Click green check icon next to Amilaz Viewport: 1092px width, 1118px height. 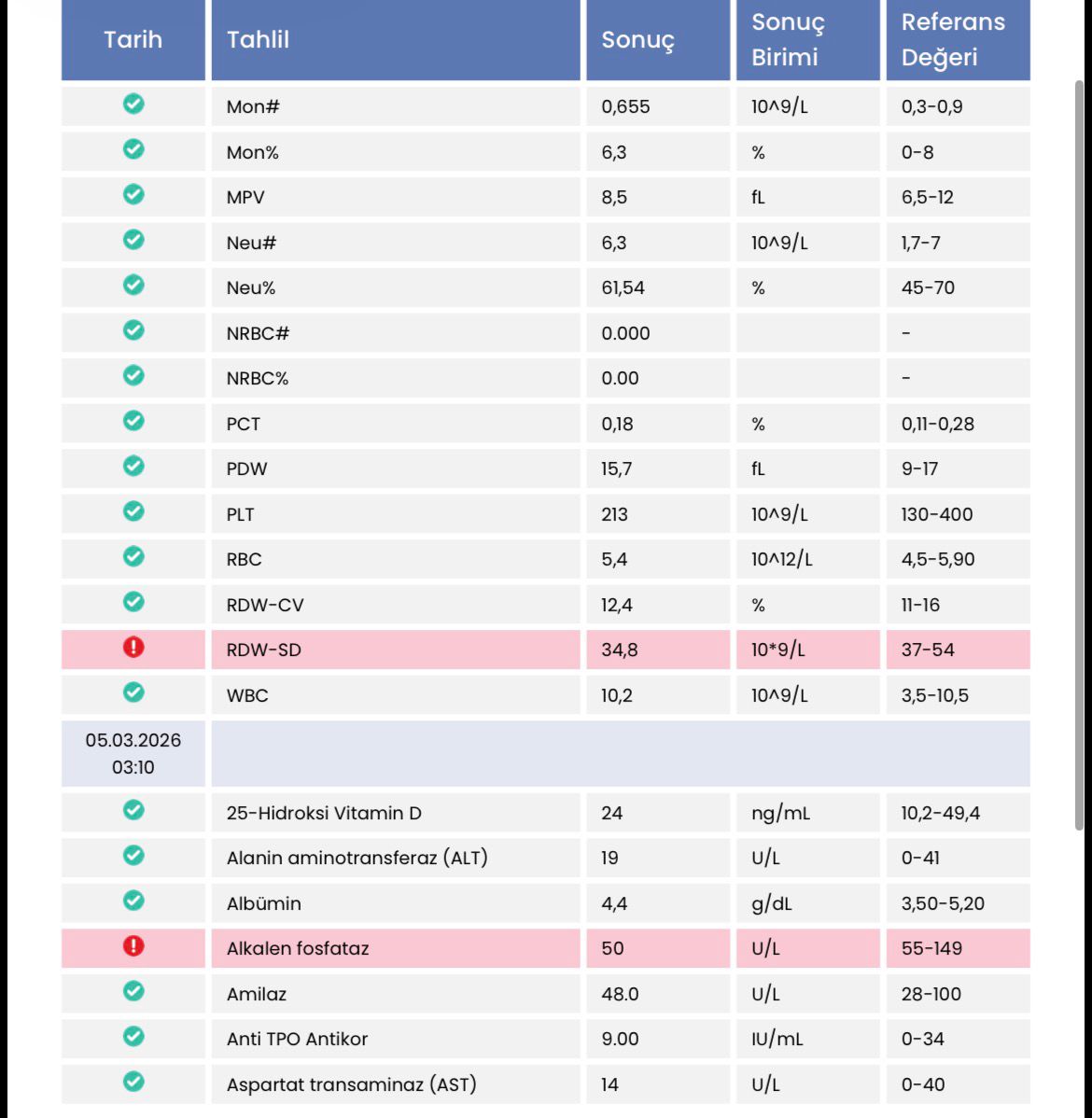click(x=133, y=991)
